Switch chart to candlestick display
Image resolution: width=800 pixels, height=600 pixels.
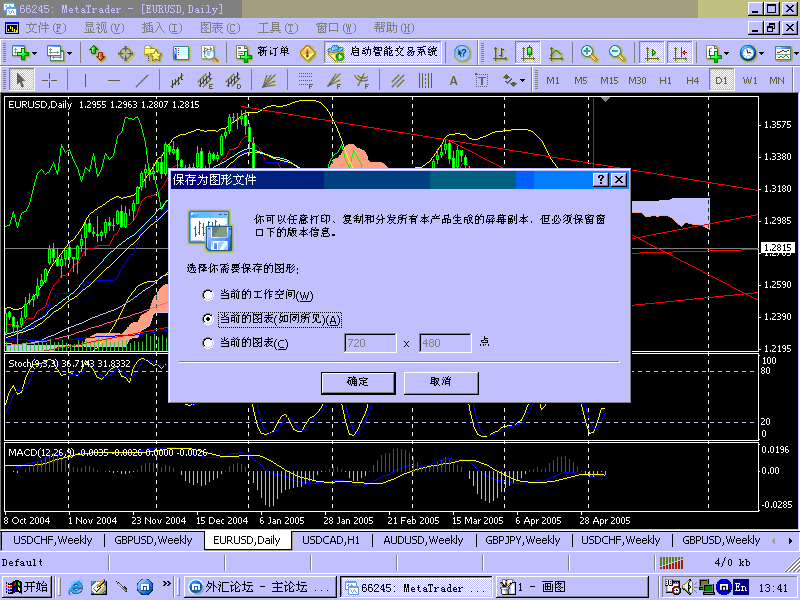tap(528, 53)
